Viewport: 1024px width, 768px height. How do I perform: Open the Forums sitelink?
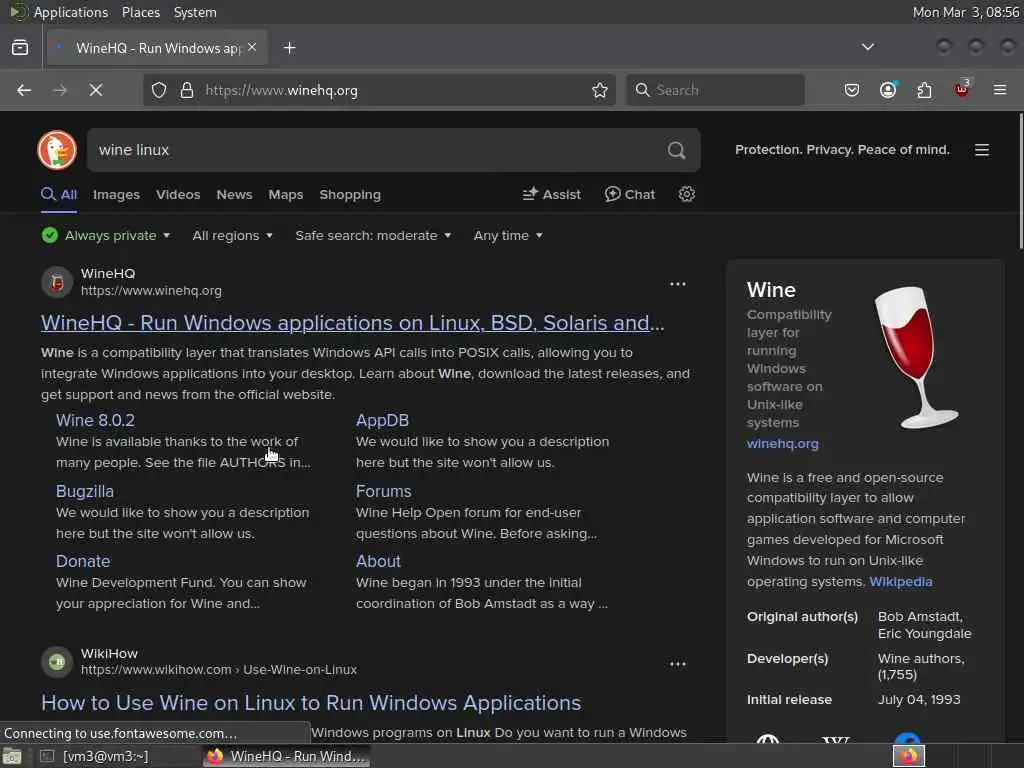(383, 491)
